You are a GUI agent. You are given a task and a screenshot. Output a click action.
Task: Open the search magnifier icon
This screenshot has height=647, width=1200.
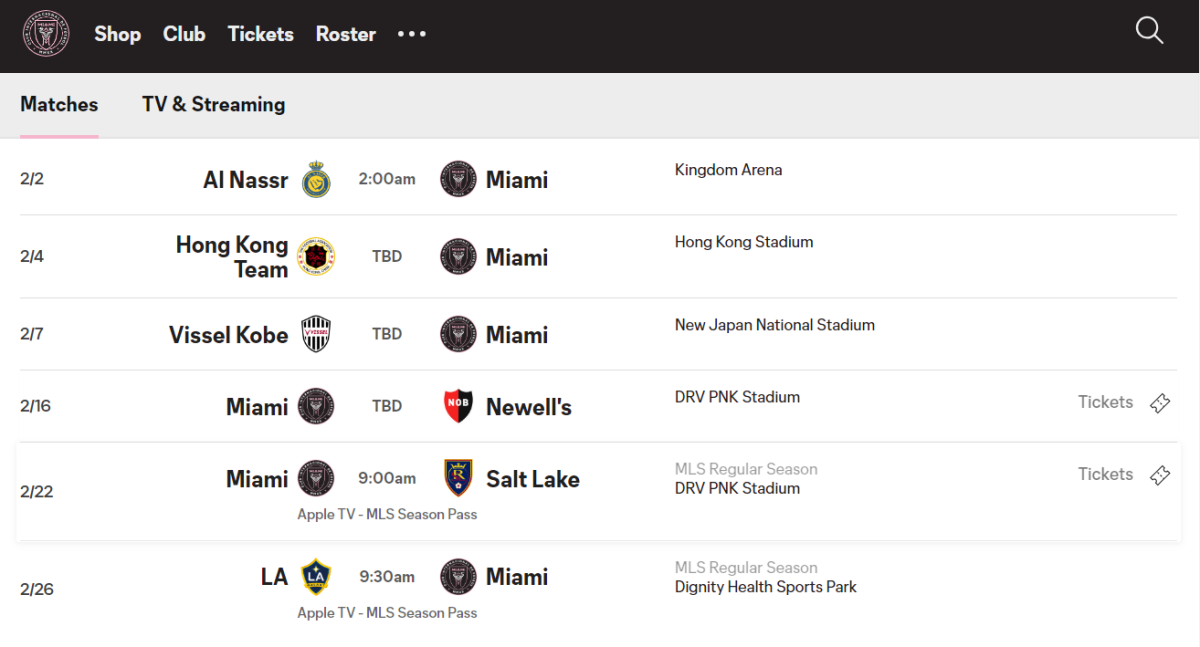click(1150, 31)
